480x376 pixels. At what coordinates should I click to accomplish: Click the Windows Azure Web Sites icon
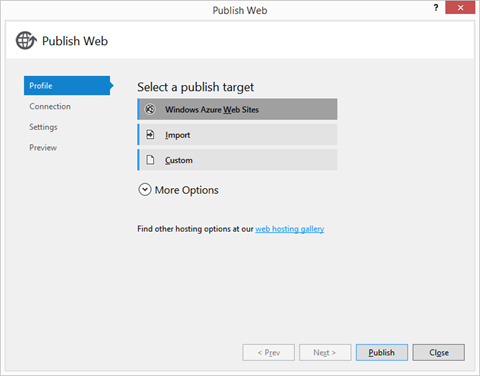click(x=150, y=109)
